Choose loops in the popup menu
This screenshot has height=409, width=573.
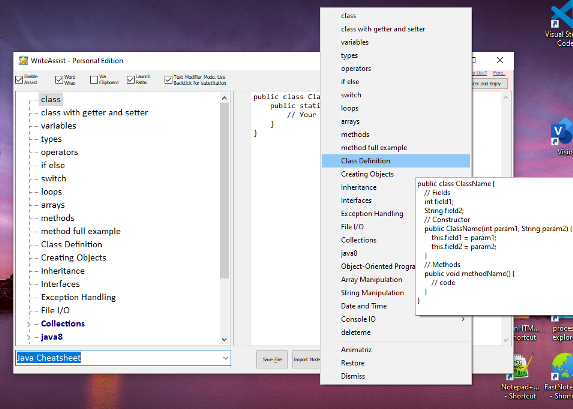[x=396, y=108]
